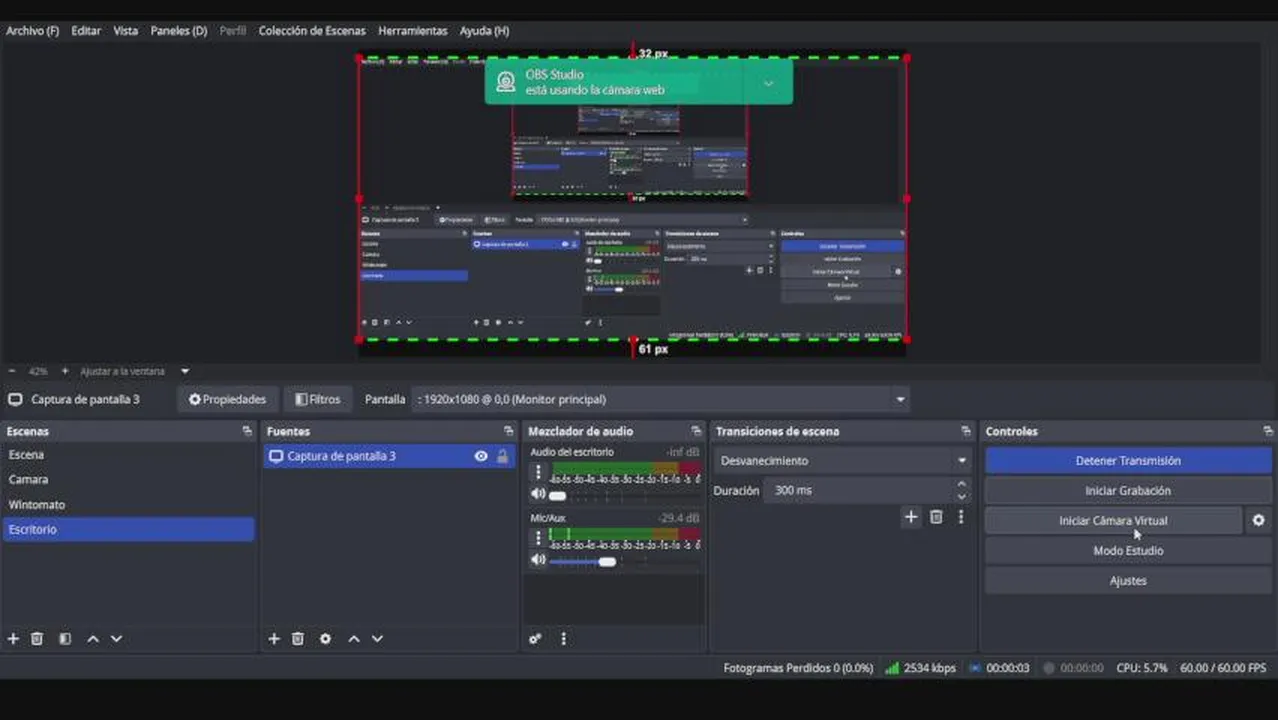Image resolution: width=1278 pixels, height=720 pixels.
Task: Open source Filtros button
Action: click(318, 399)
